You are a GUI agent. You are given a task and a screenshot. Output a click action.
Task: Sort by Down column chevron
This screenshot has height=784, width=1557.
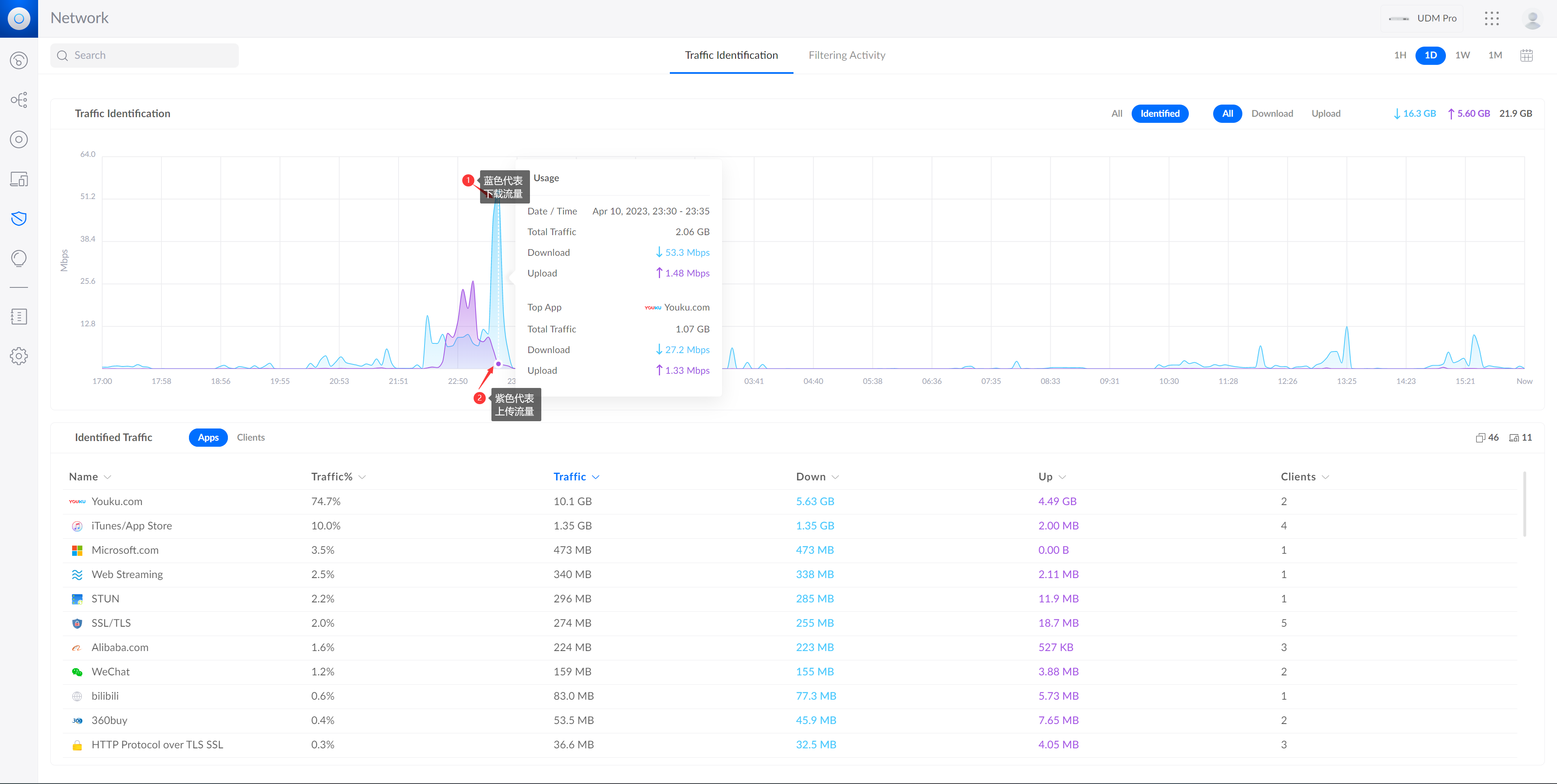point(835,478)
